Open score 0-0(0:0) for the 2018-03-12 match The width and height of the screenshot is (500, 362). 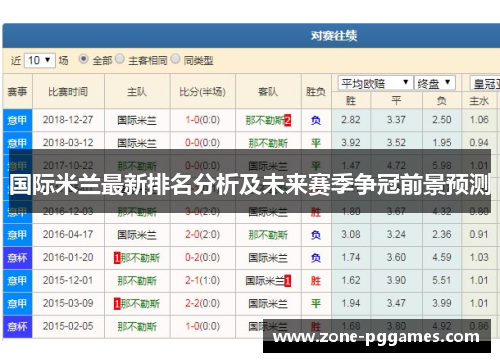(203, 143)
